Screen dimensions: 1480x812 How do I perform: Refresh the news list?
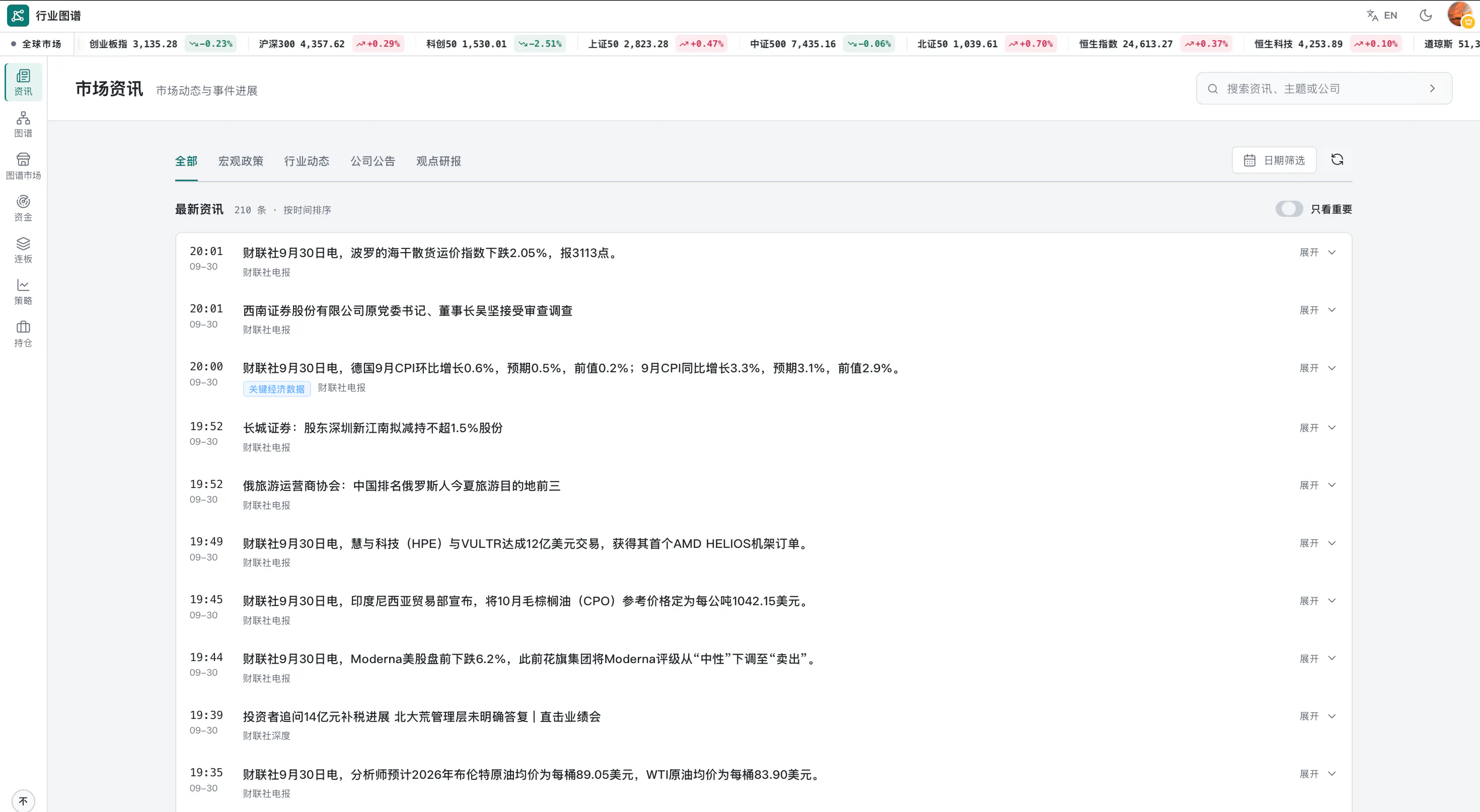click(1337, 159)
